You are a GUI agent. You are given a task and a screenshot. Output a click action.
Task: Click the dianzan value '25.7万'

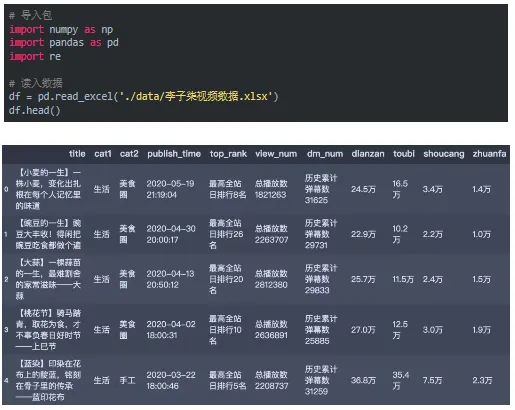point(363,279)
